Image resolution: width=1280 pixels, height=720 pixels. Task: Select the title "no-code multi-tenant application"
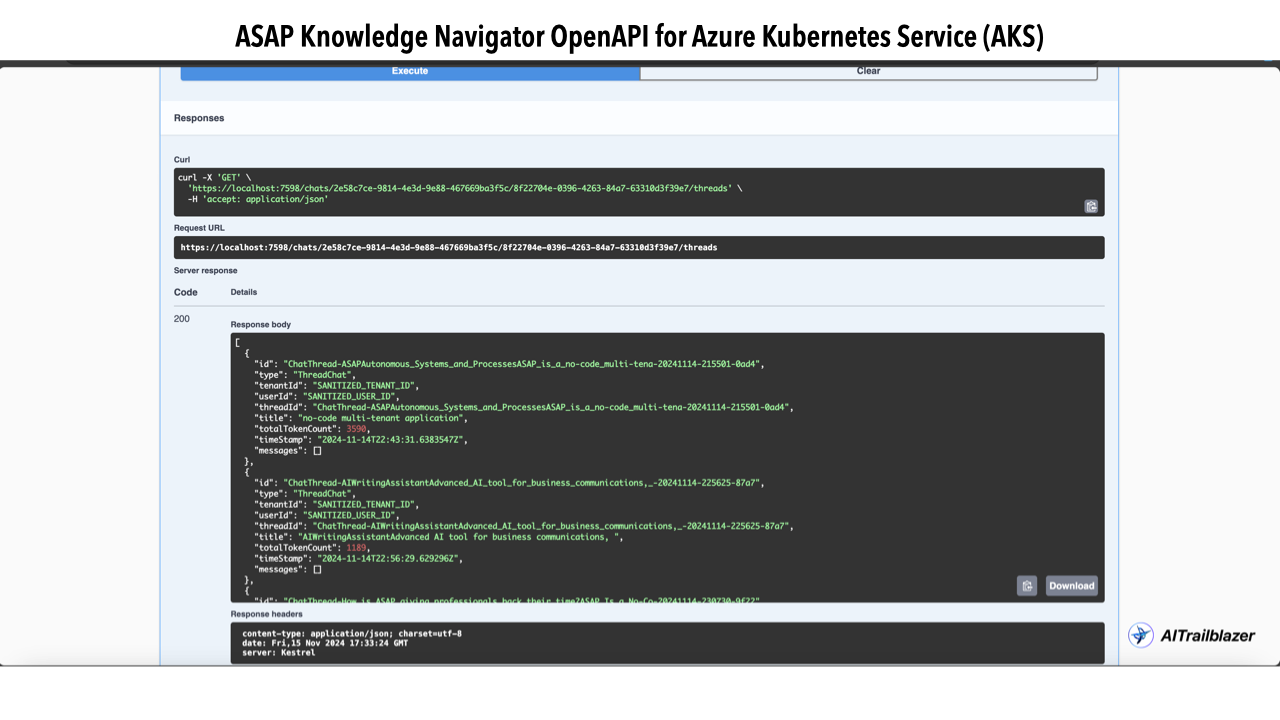[x=381, y=418]
